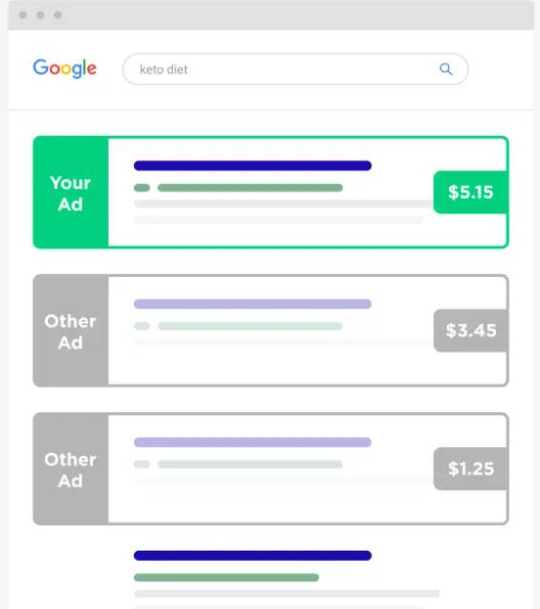
Task: Click the third gray dot in the title bar
Action: [58, 15]
